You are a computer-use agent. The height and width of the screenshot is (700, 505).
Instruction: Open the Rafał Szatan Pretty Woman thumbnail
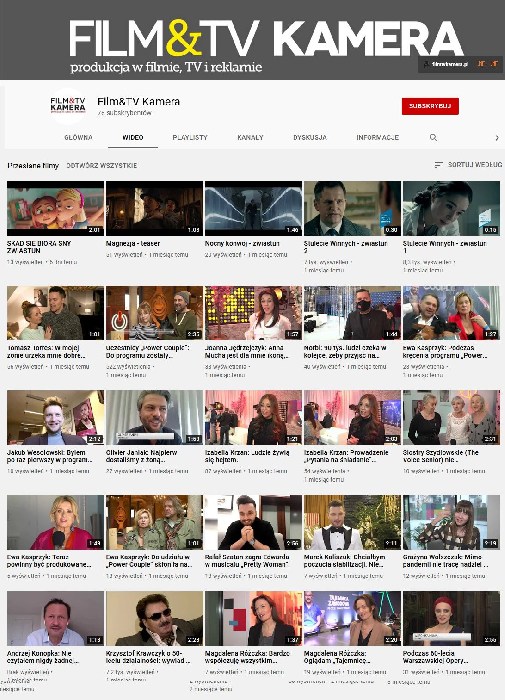click(x=253, y=522)
